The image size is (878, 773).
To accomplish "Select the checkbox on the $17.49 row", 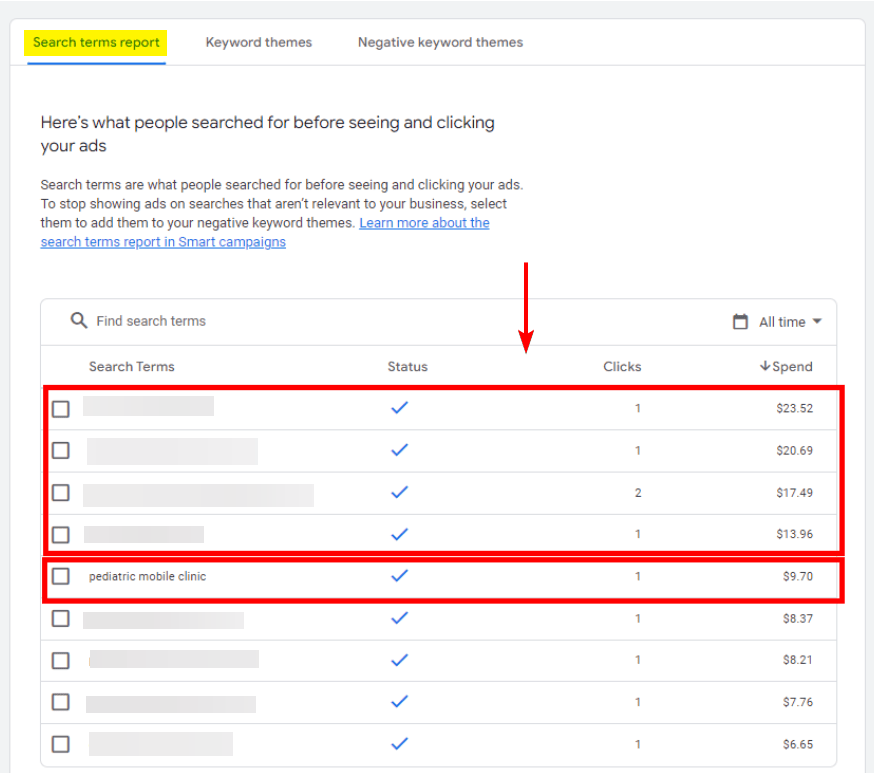I will pos(60,492).
